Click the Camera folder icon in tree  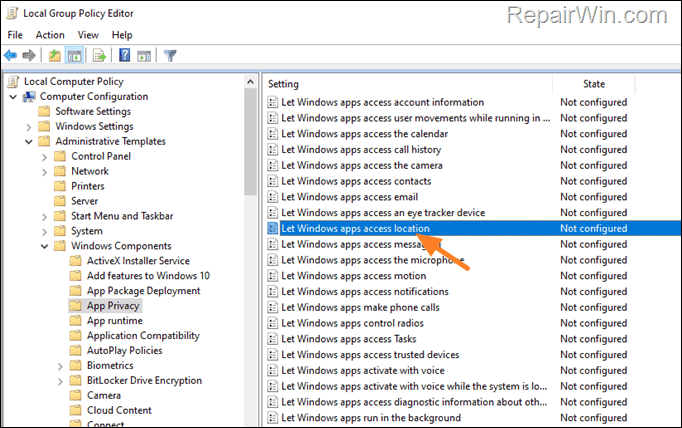pos(76,395)
